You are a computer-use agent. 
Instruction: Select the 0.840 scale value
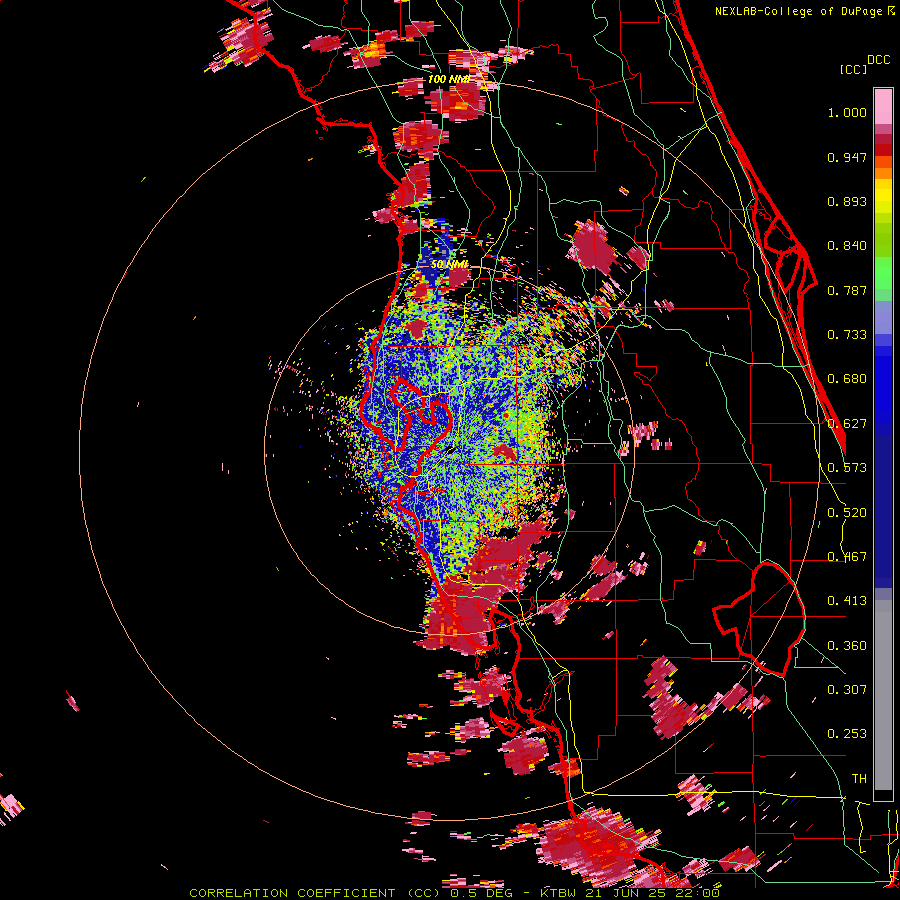point(847,246)
